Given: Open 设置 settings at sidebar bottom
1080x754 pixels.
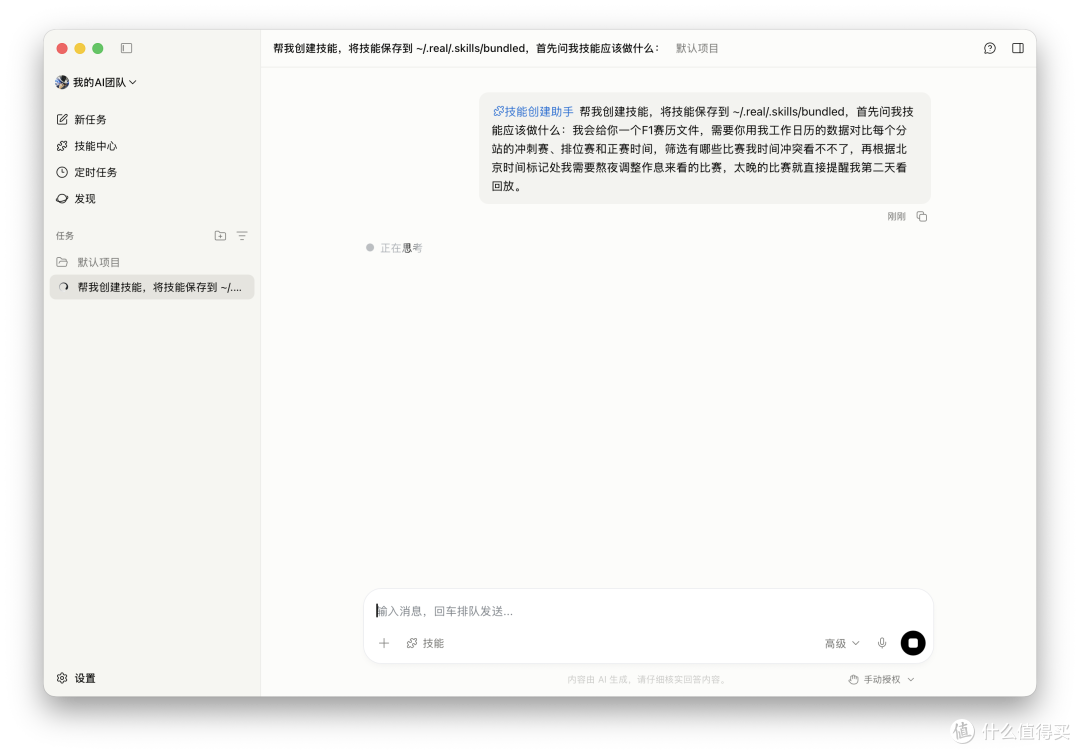Looking at the screenshot, I should (x=76, y=678).
